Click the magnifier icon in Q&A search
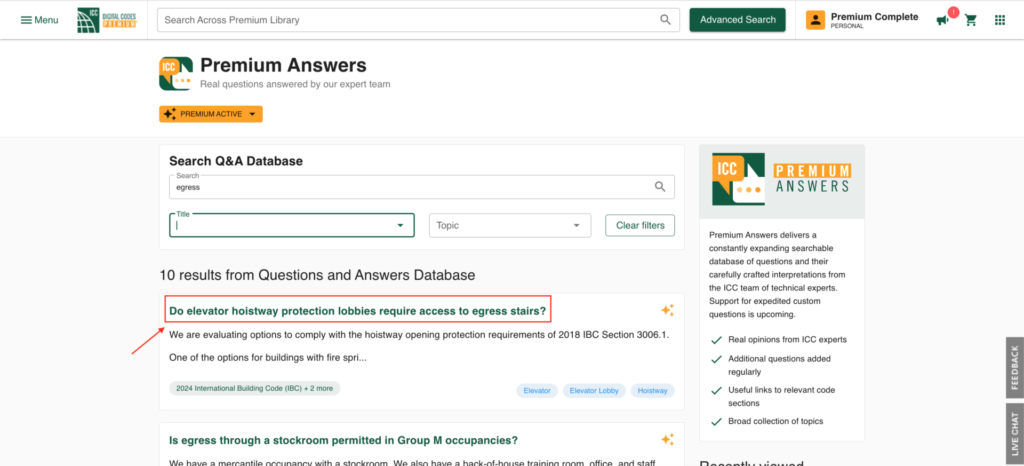The image size is (1024, 466). coord(660,187)
